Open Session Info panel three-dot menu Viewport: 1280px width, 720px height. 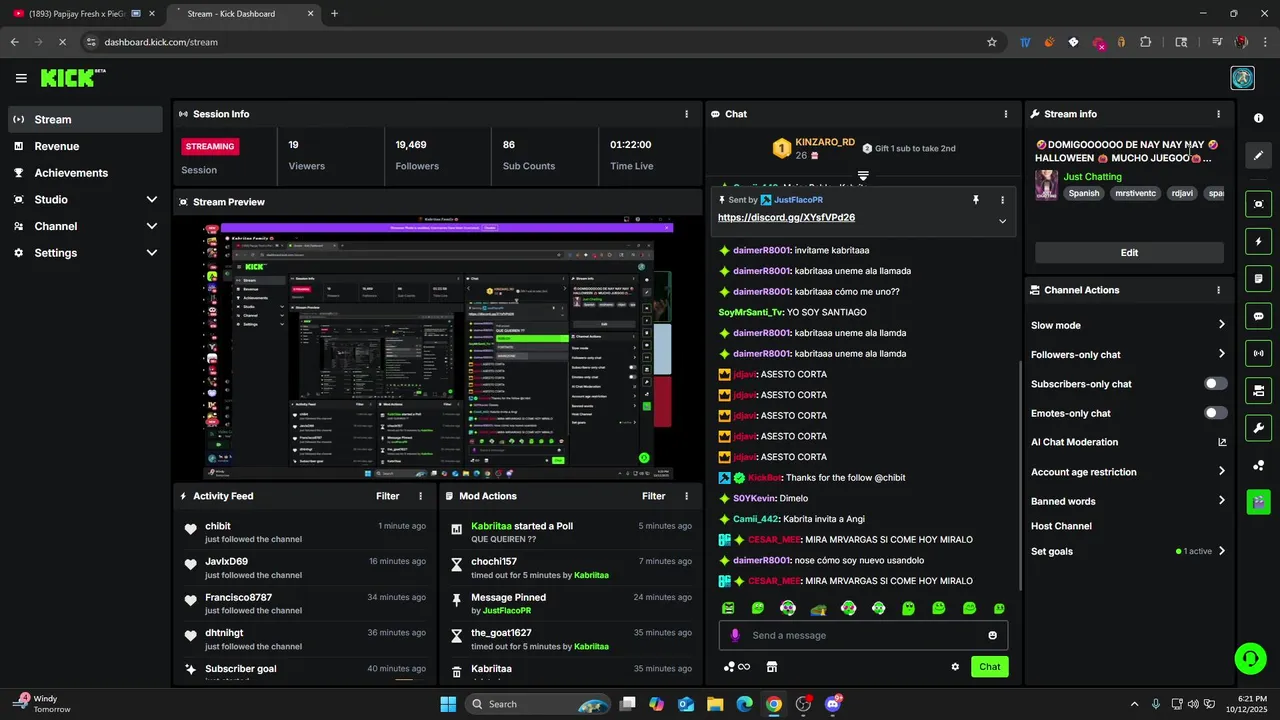point(686,114)
